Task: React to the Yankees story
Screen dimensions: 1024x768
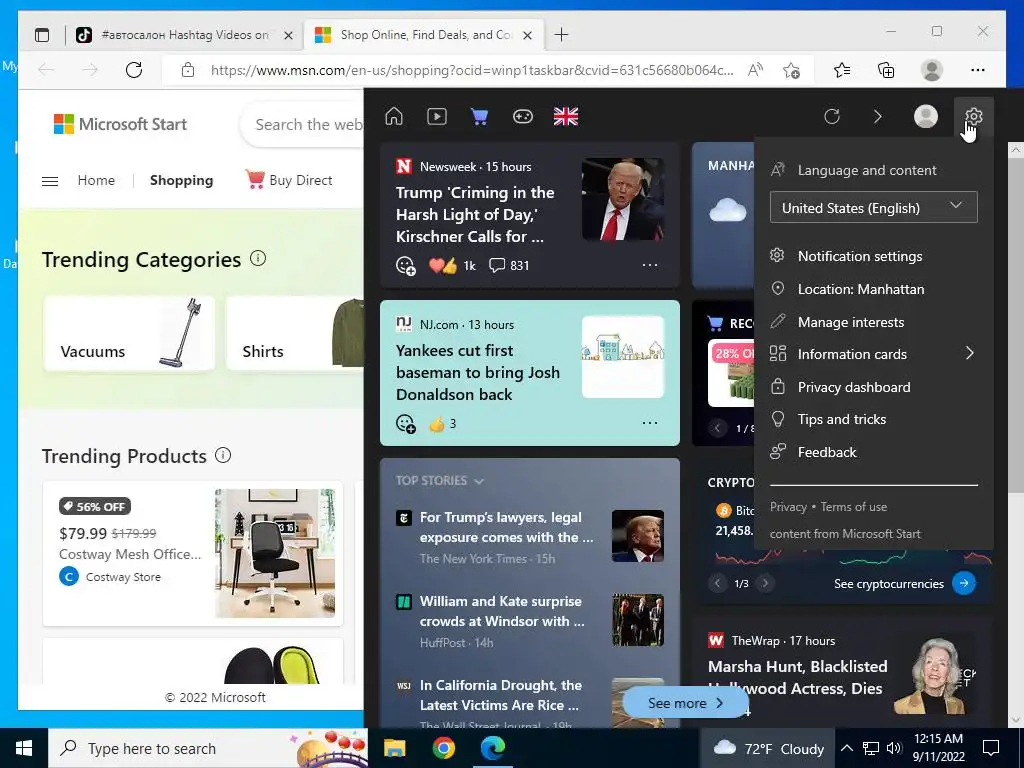Action: 406,424
